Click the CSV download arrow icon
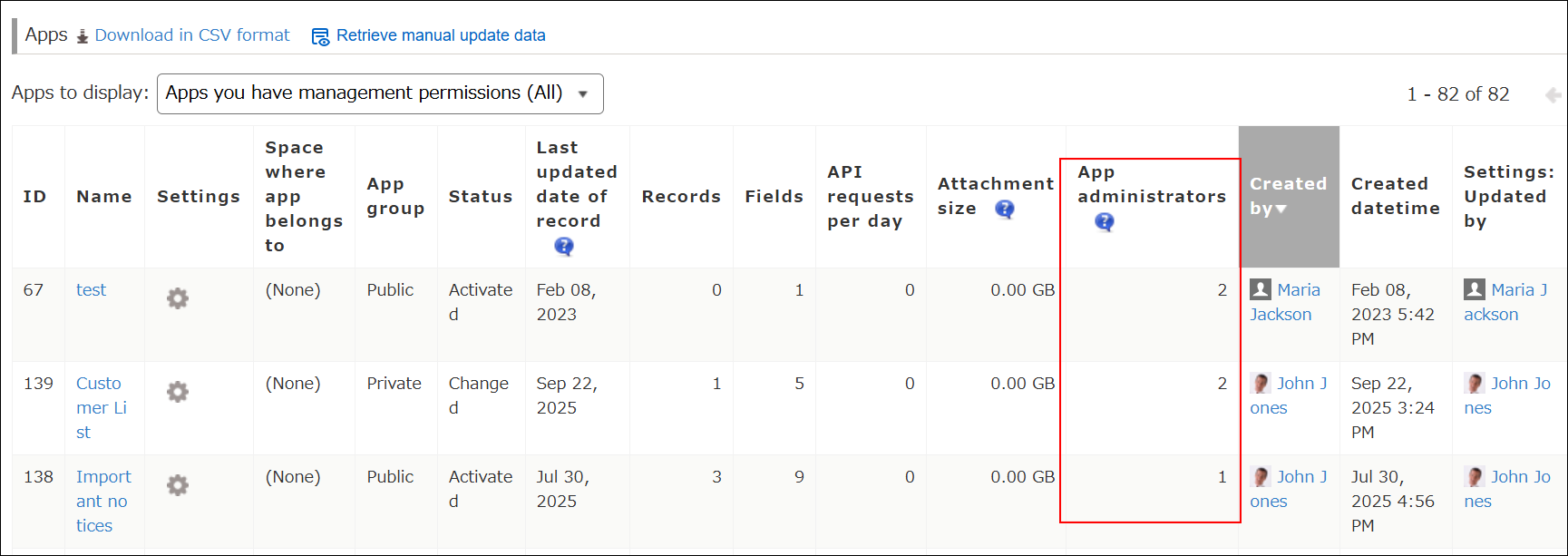This screenshot has width=1568, height=556. pos(83,36)
